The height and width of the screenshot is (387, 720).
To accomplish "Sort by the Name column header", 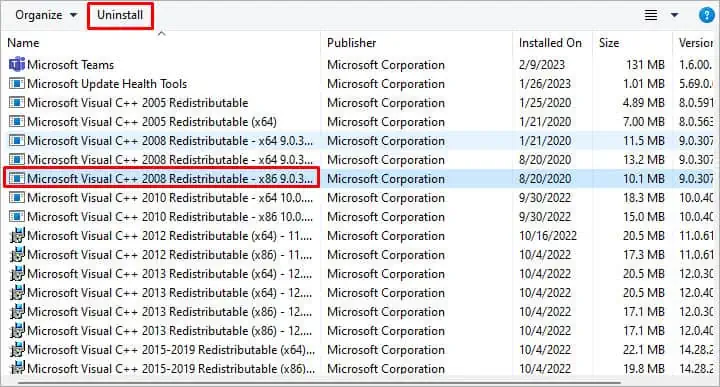I will pos(23,43).
